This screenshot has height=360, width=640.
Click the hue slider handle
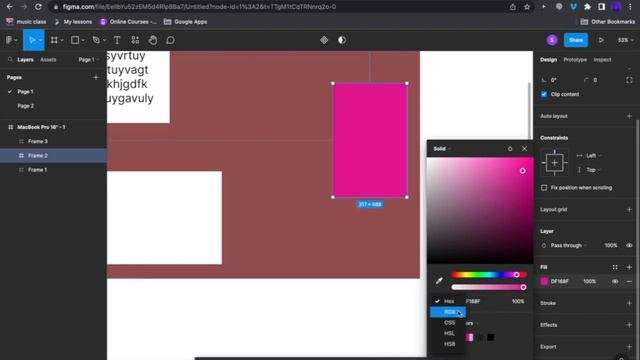[x=516, y=275]
